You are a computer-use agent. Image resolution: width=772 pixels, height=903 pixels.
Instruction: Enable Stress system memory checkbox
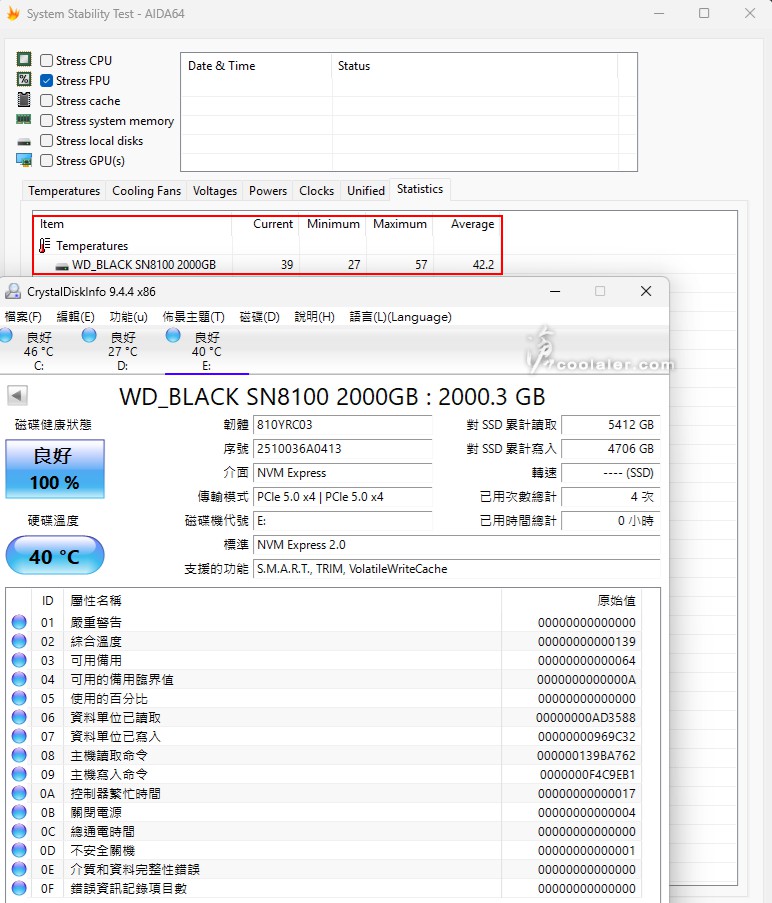pyautogui.click(x=47, y=121)
